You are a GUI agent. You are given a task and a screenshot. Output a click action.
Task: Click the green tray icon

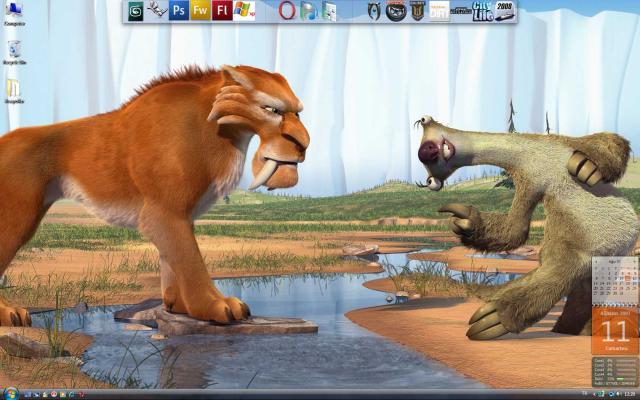600,394
